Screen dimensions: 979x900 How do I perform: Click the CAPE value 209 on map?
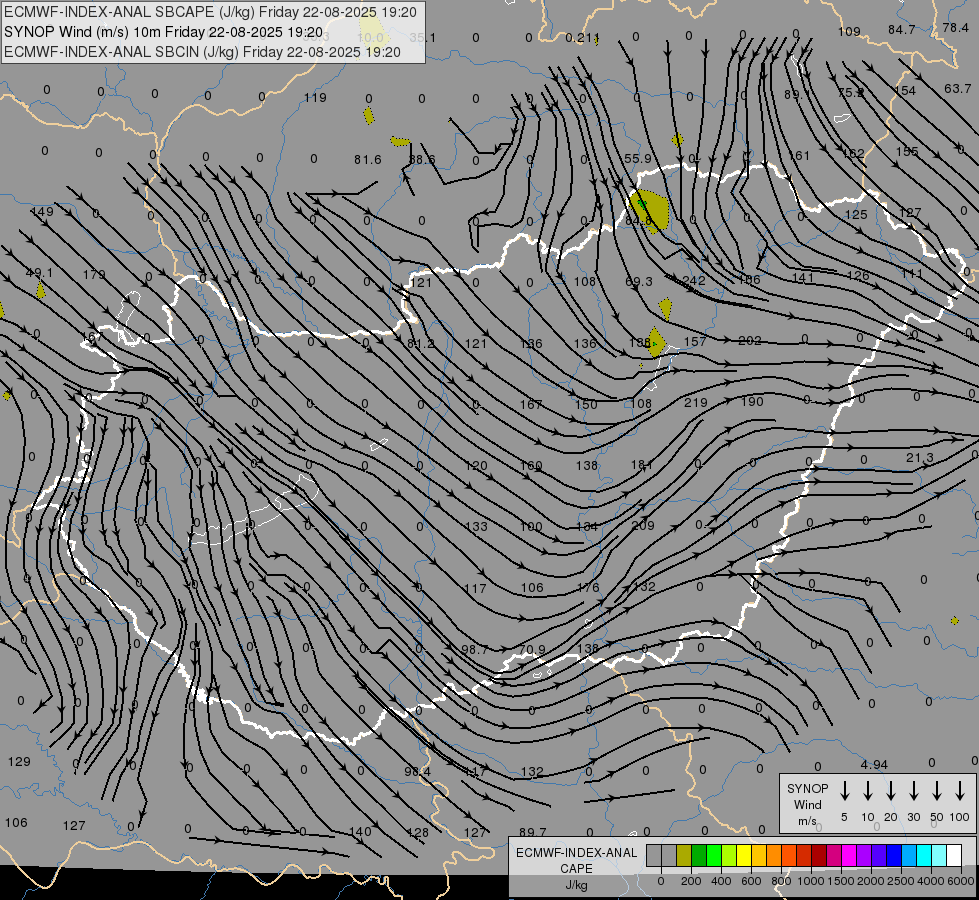(x=642, y=525)
